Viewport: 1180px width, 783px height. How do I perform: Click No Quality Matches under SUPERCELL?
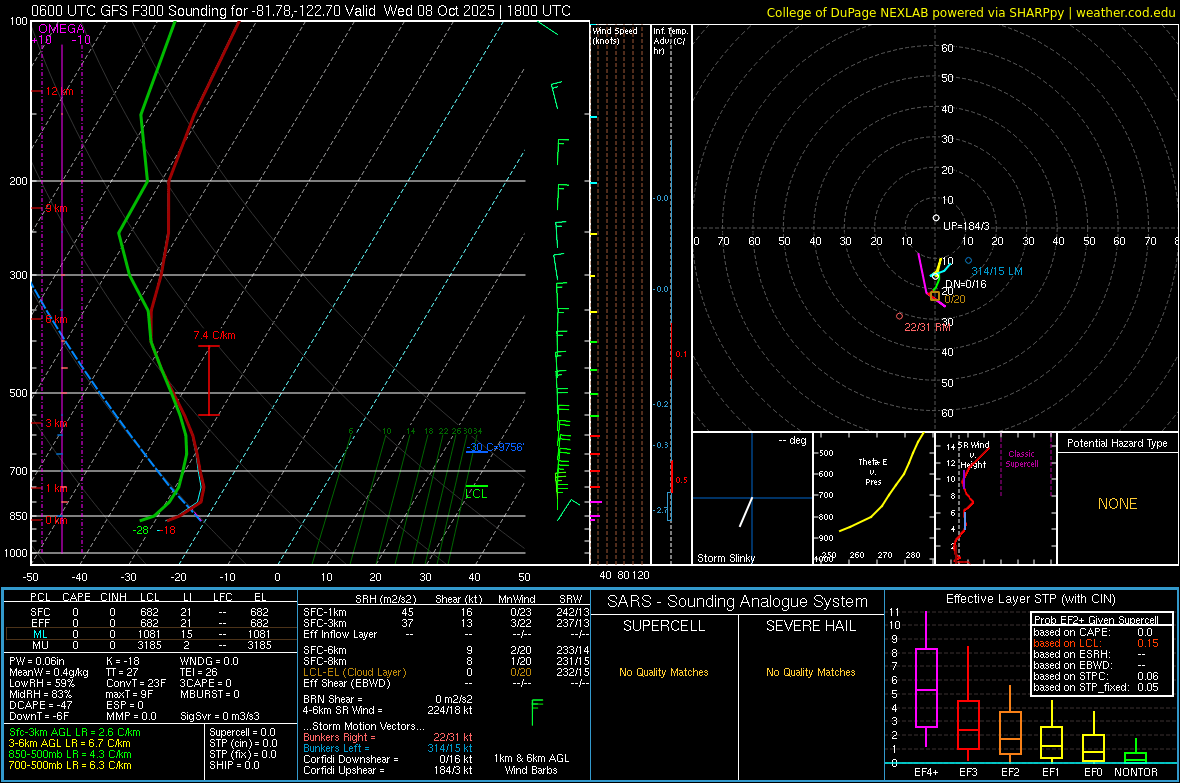[x=664, y=672]
